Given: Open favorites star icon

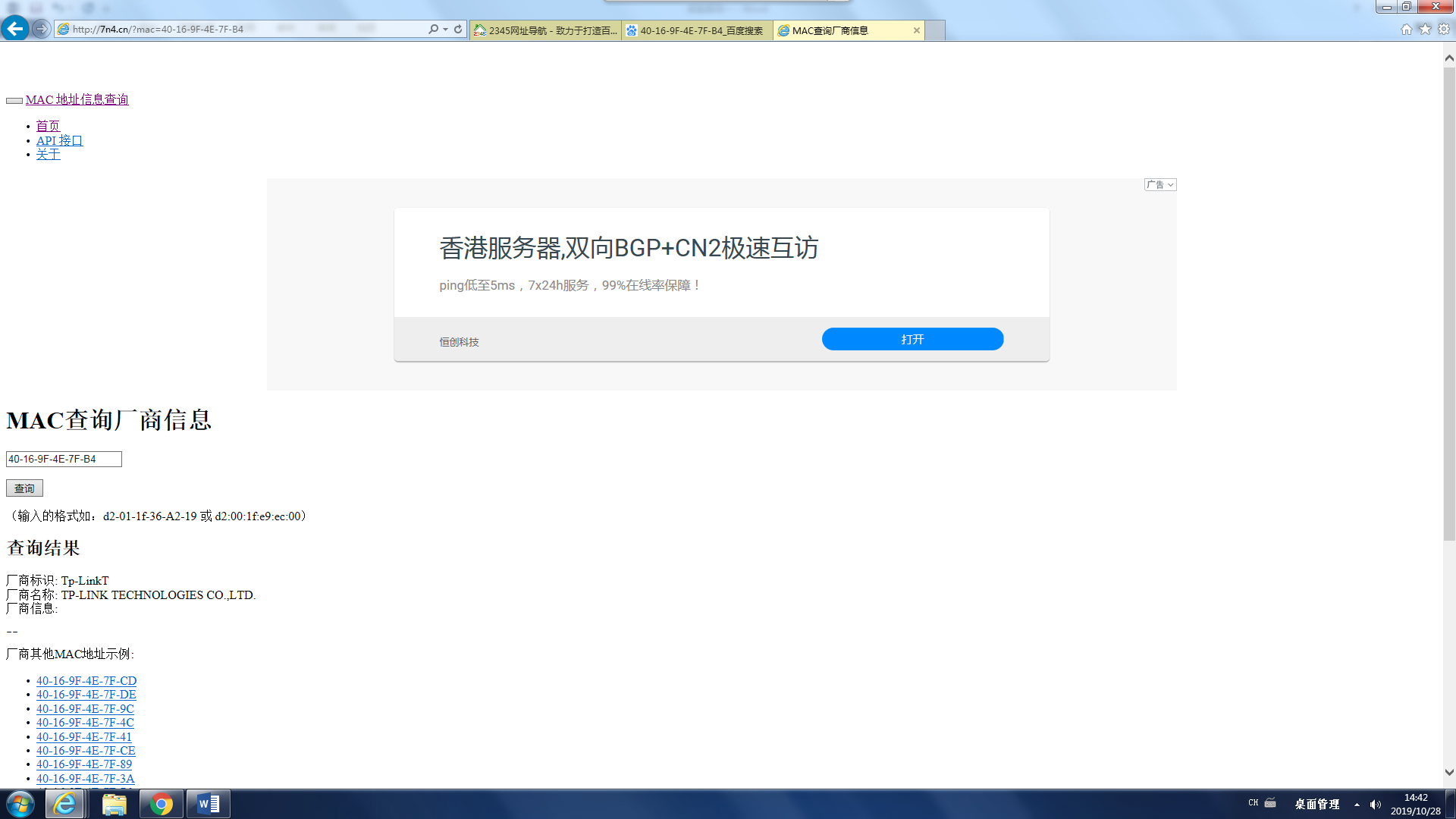Looking at the screenshot, I should (x=1425, y=29).
